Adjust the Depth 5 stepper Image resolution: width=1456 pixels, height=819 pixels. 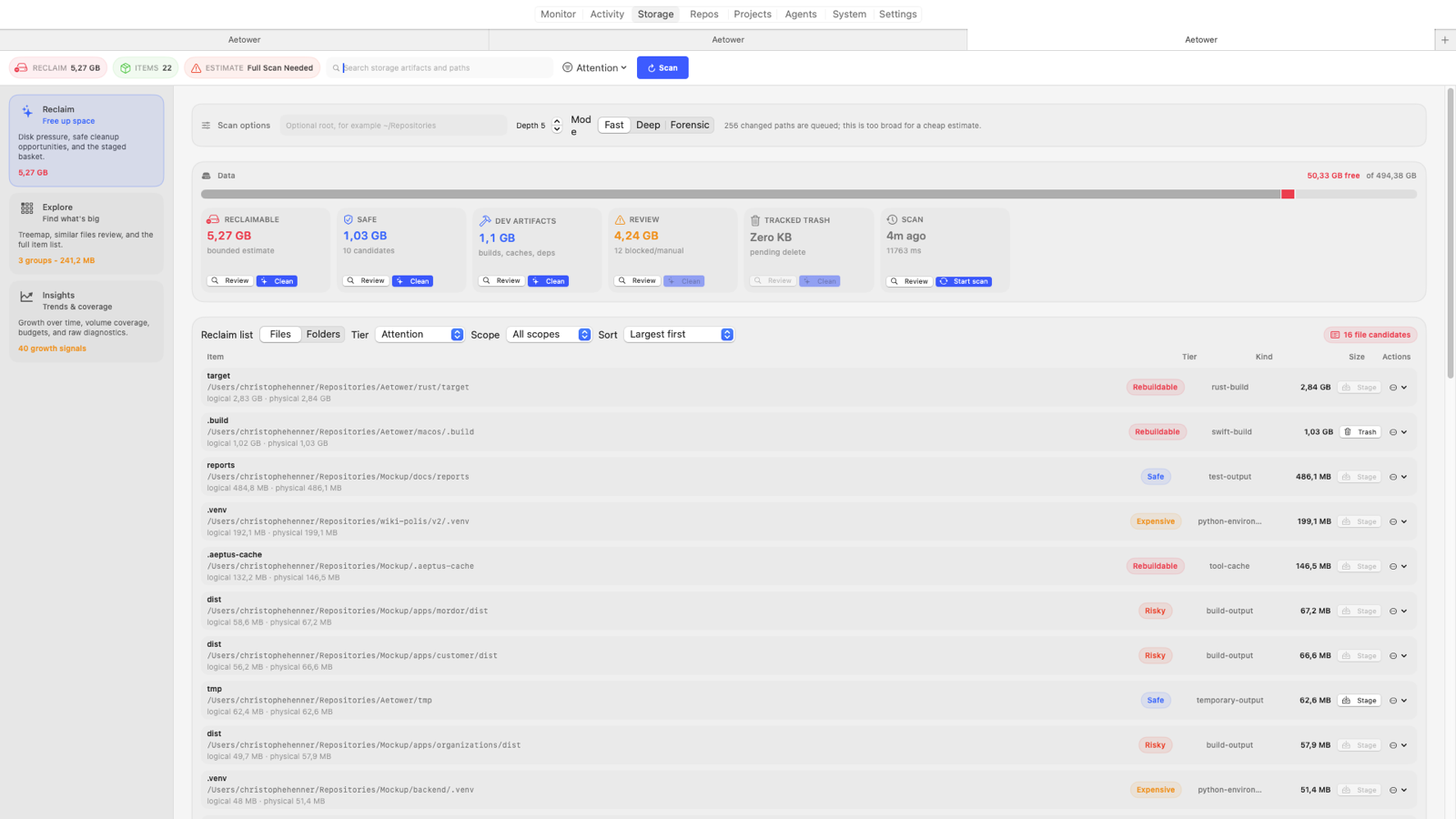click(557, 126)
